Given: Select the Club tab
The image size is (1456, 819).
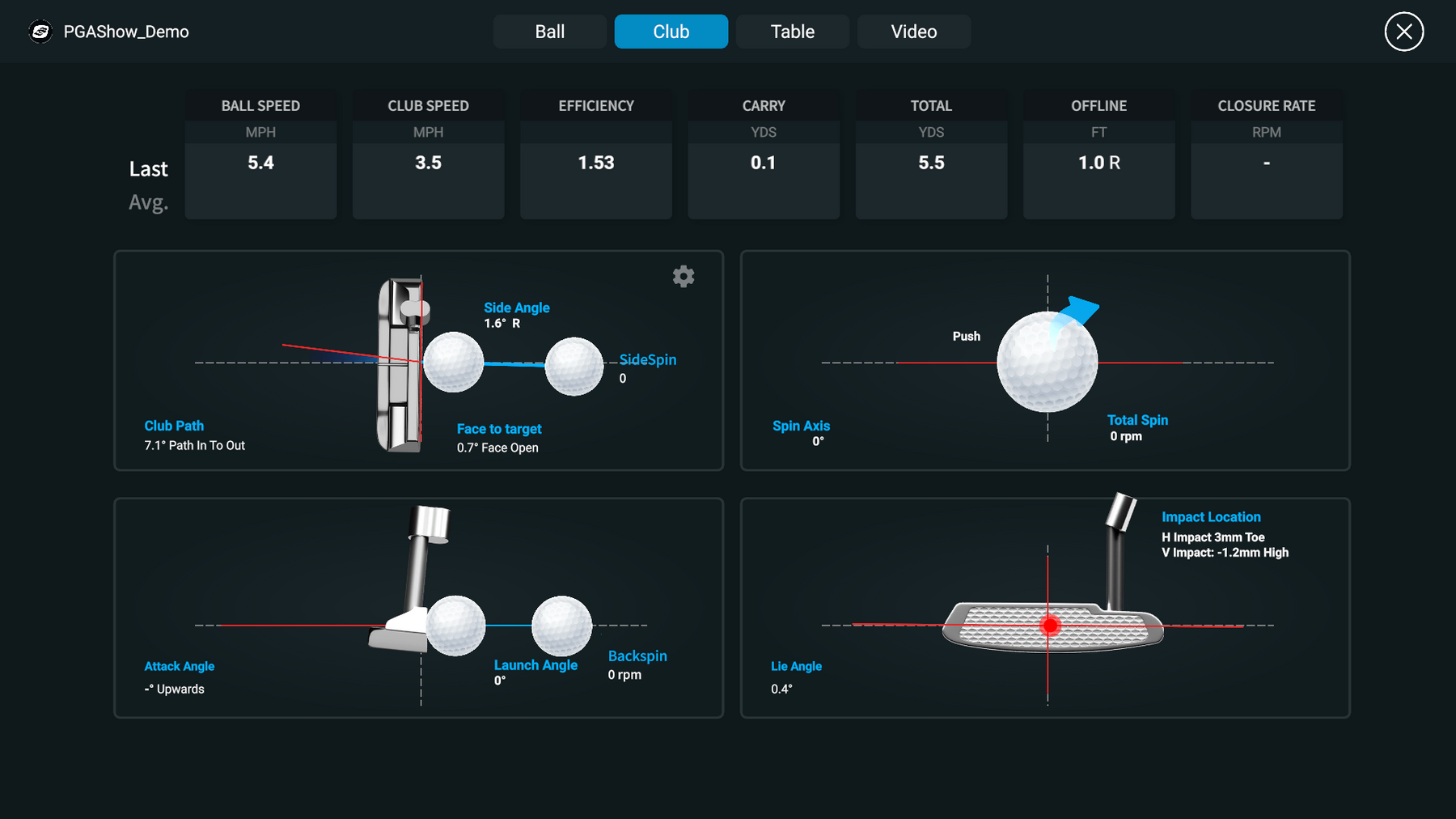Looking at the screenshot, I should (x=671, y=32).
